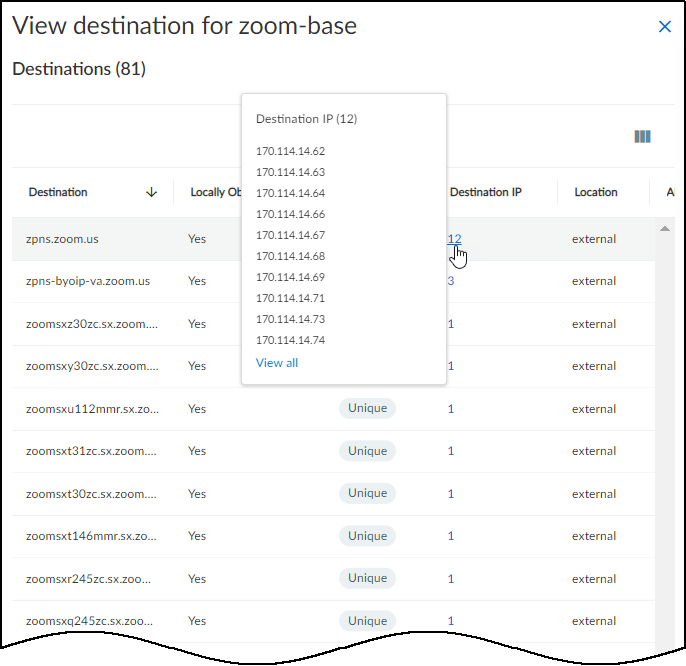
Task: Click external location for zpns.zoom.us
Action: (x=594, y=239)
